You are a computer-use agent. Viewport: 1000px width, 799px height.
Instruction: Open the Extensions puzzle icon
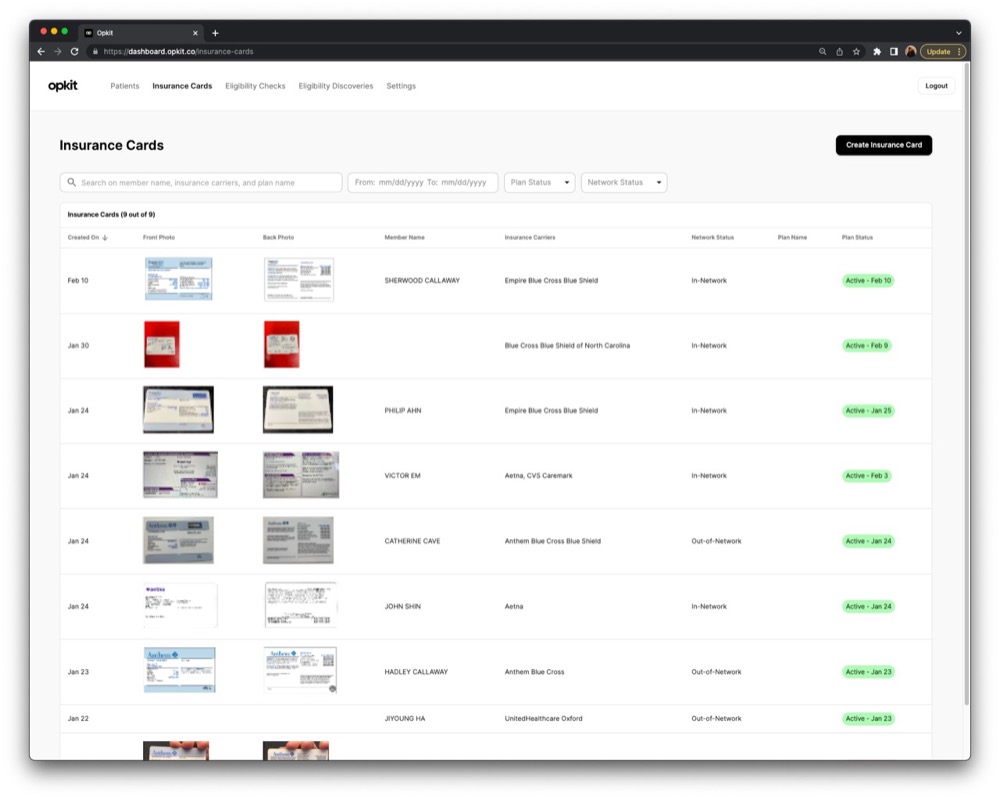(877, 52)
